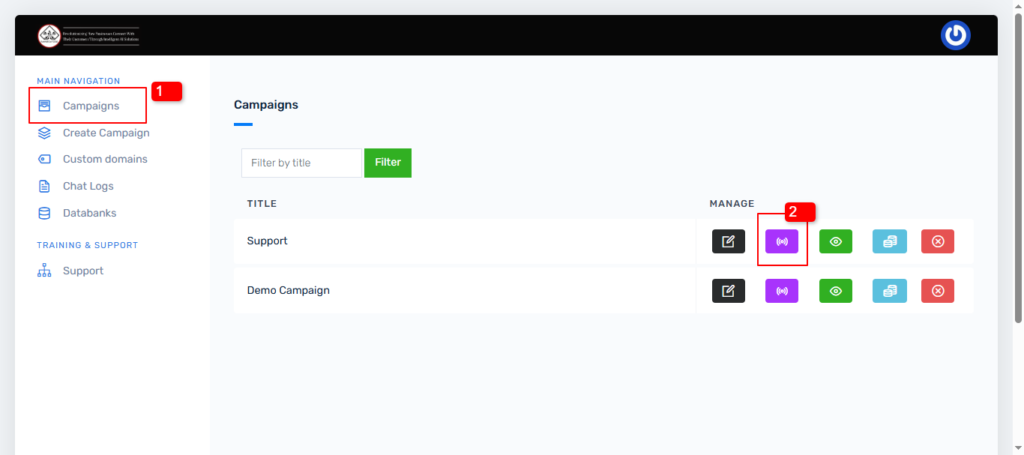
Task: Click the page vertical scrollbar
Action: (x=1017, y=167)
